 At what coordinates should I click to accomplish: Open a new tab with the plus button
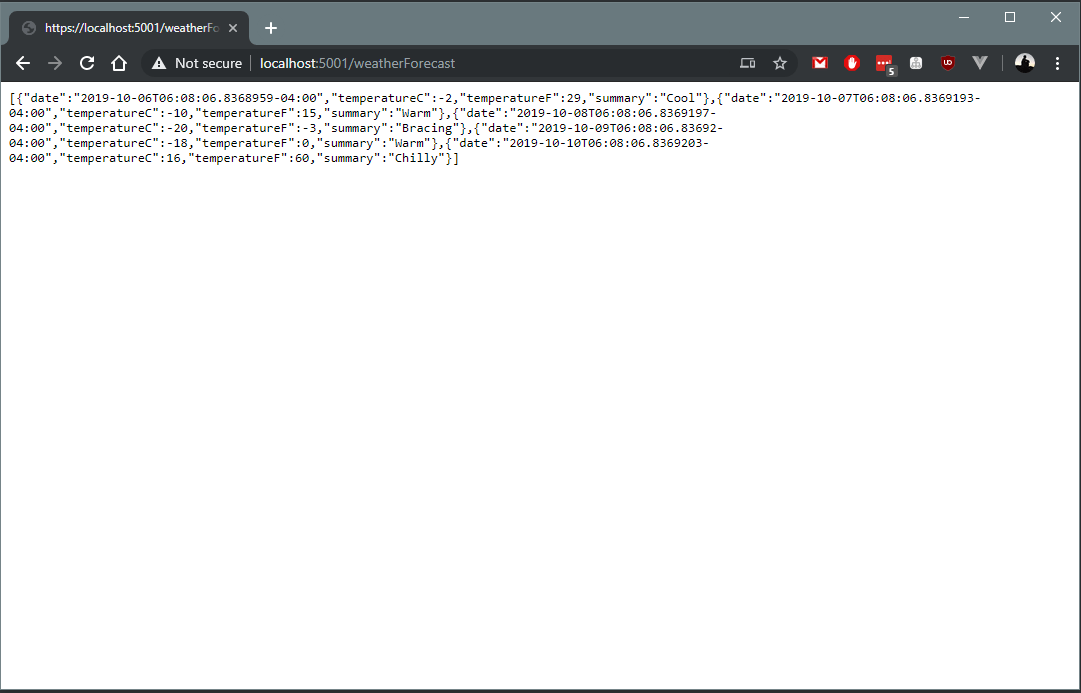pos(270,27)
